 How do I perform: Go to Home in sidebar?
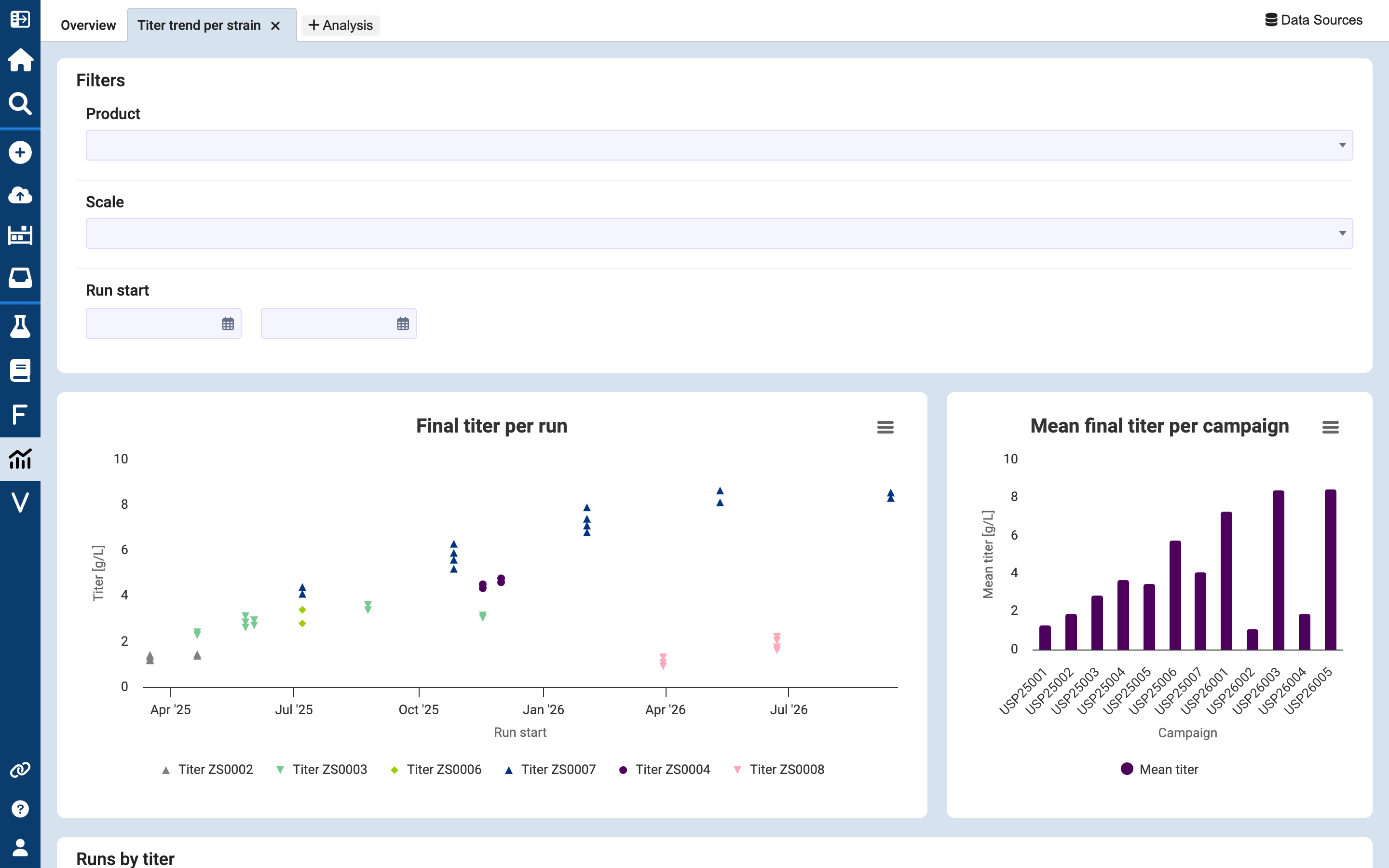[20, 60]
